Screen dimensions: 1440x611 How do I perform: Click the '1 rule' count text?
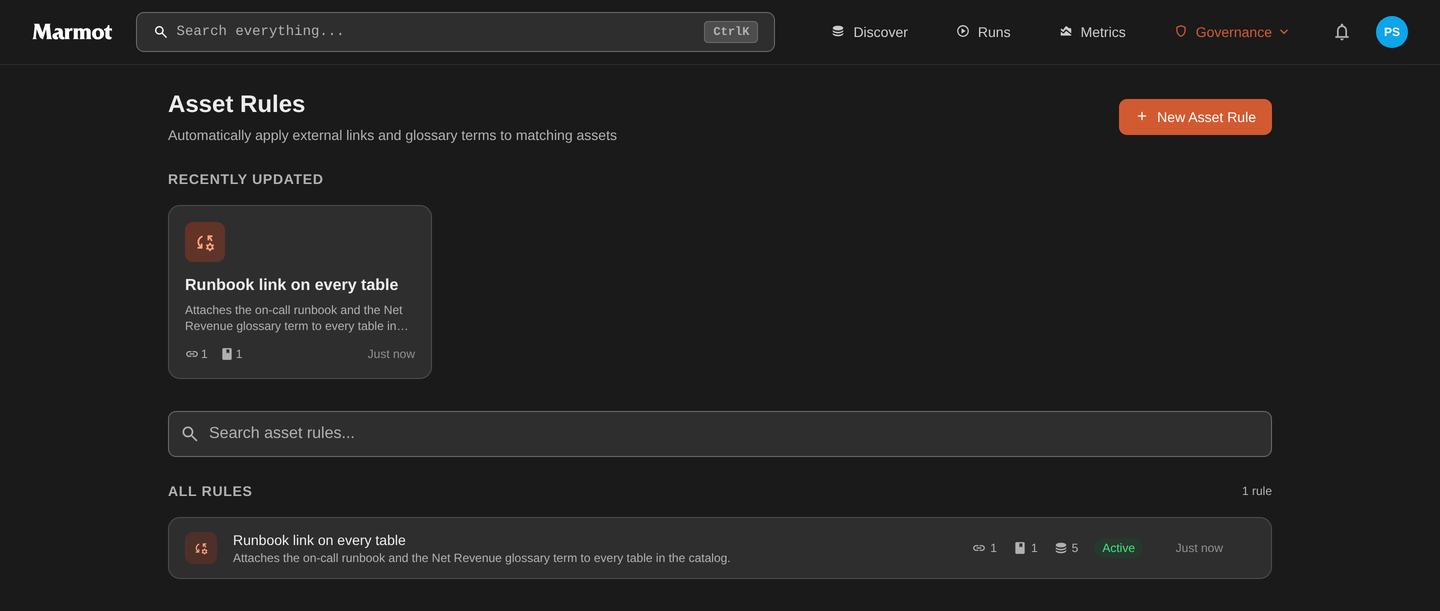(x=1257, y=491)
